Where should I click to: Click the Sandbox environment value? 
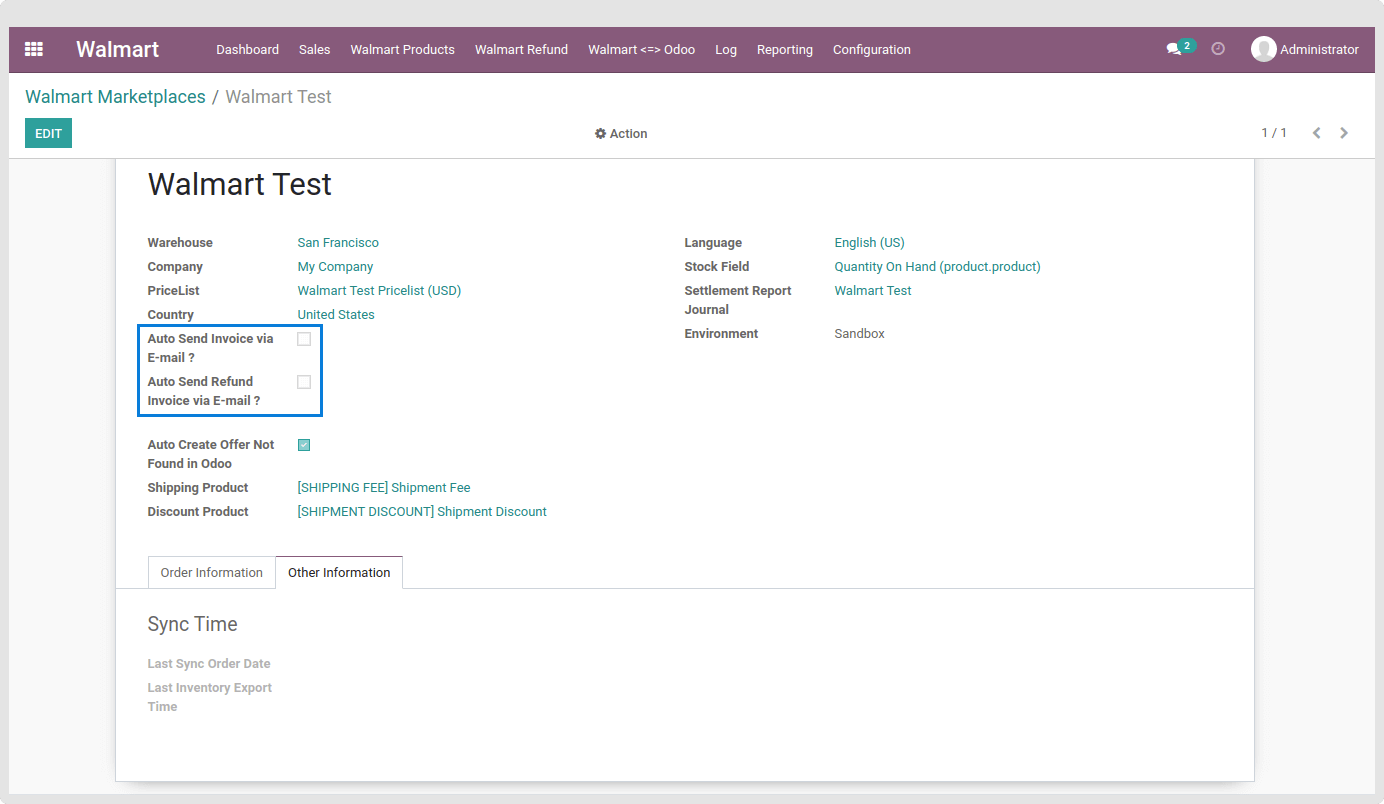(860, 334)
